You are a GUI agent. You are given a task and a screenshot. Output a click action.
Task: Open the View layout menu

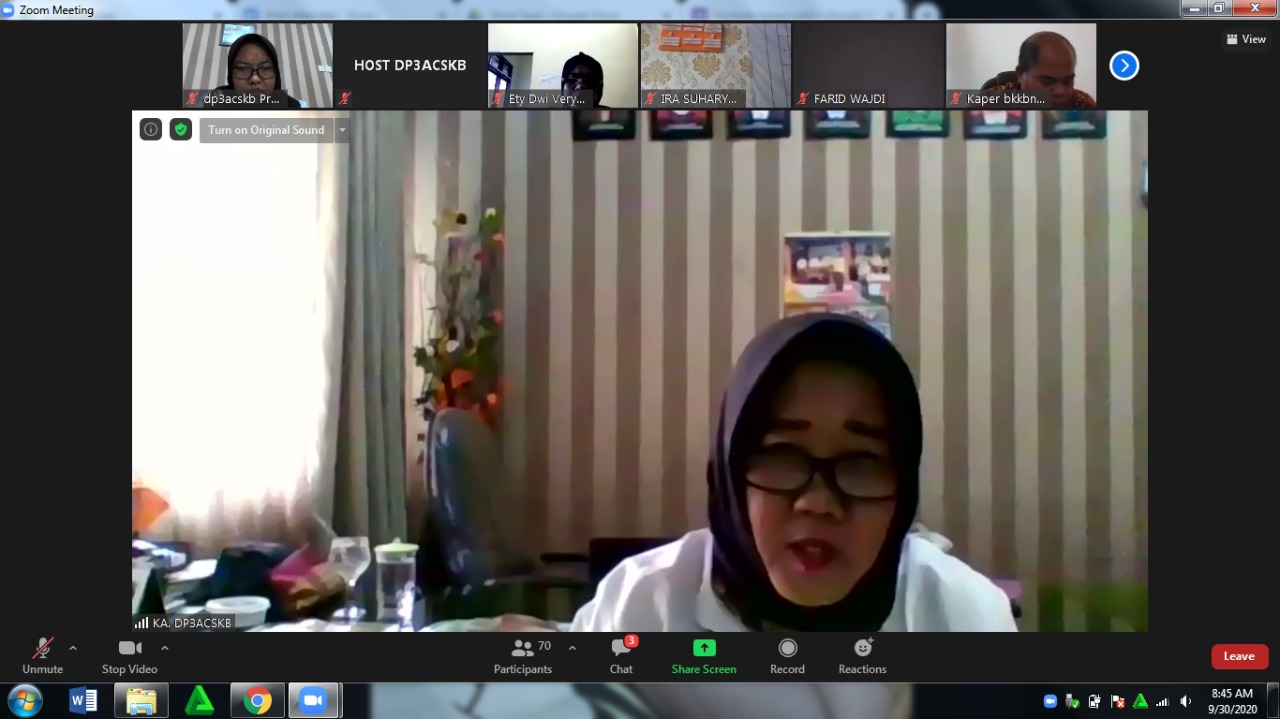pyautogui.click(x=1246, y=39)
